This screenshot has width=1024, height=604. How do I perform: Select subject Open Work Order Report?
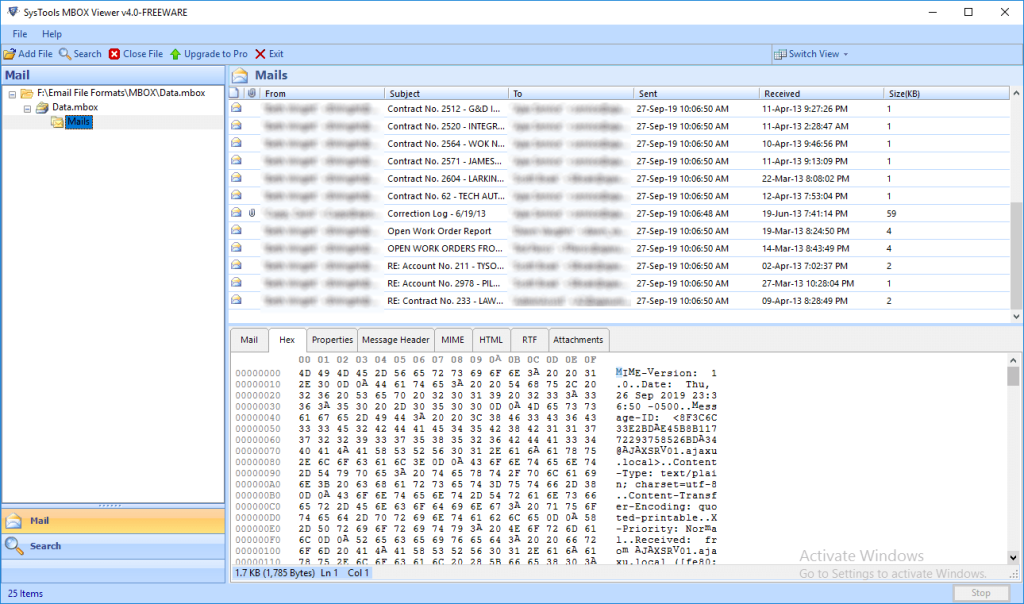[x=439, y=231]
